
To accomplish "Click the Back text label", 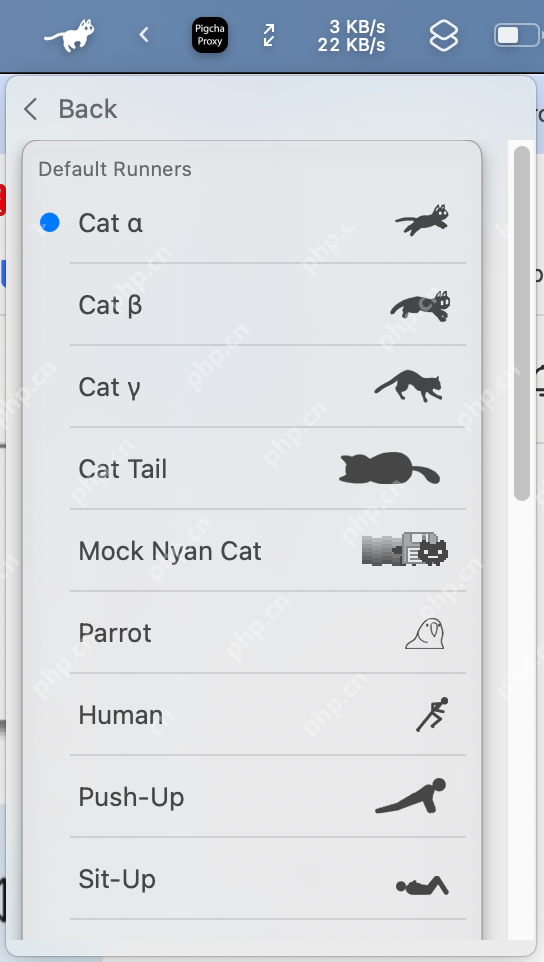I will tap(88, 109).
